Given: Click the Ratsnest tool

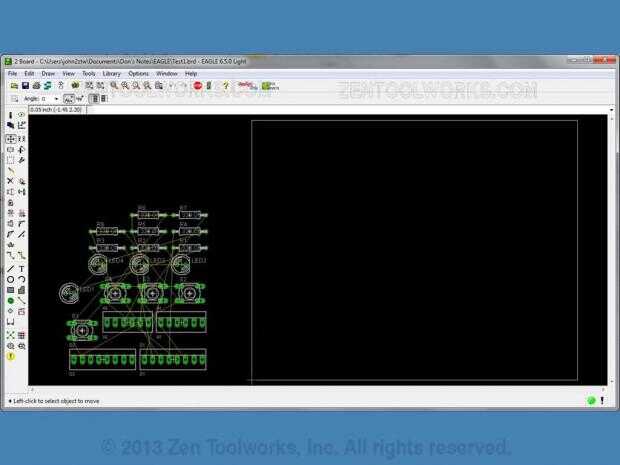Looking at the screenshot, I should [x=10, y=335].
